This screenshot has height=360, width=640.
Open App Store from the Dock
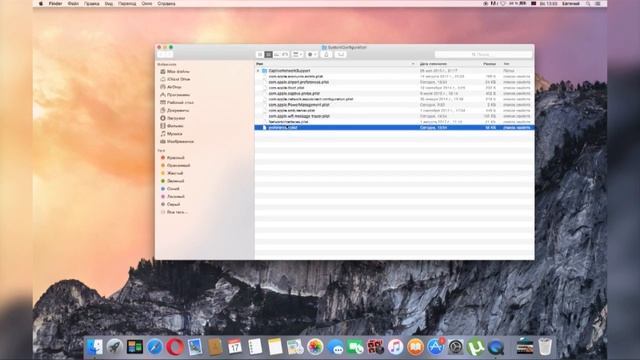[x=436, y=347]
